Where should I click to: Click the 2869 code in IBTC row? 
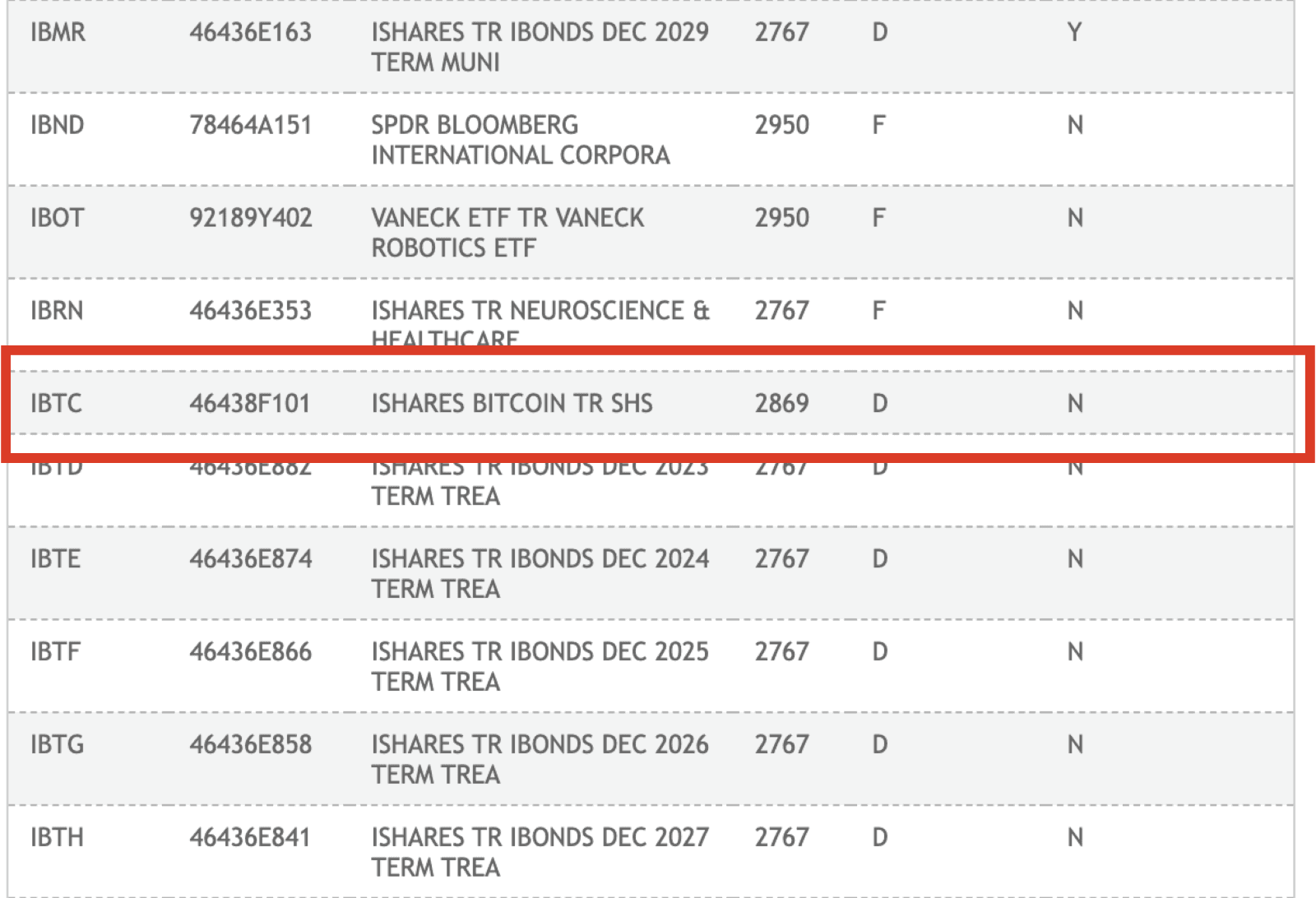point(782,404)
